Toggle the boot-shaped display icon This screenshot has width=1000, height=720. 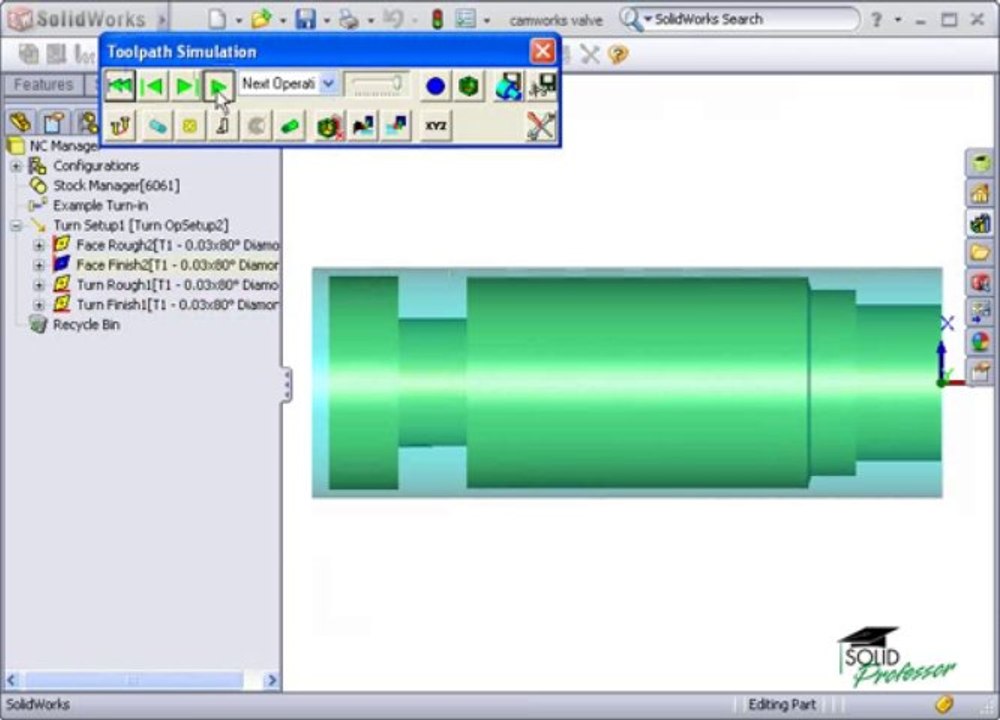223,126
